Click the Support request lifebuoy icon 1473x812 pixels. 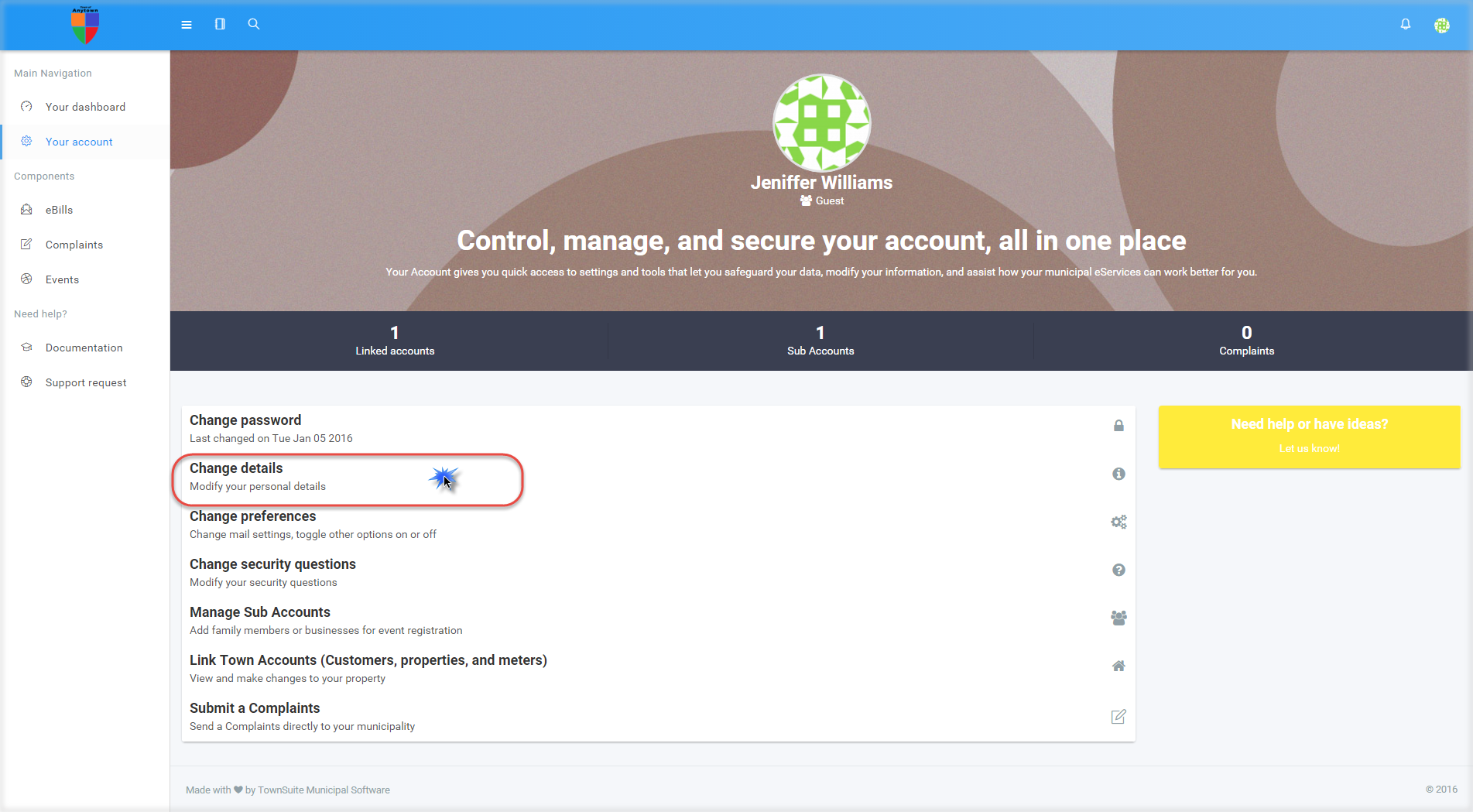click(x=26, y=382)
